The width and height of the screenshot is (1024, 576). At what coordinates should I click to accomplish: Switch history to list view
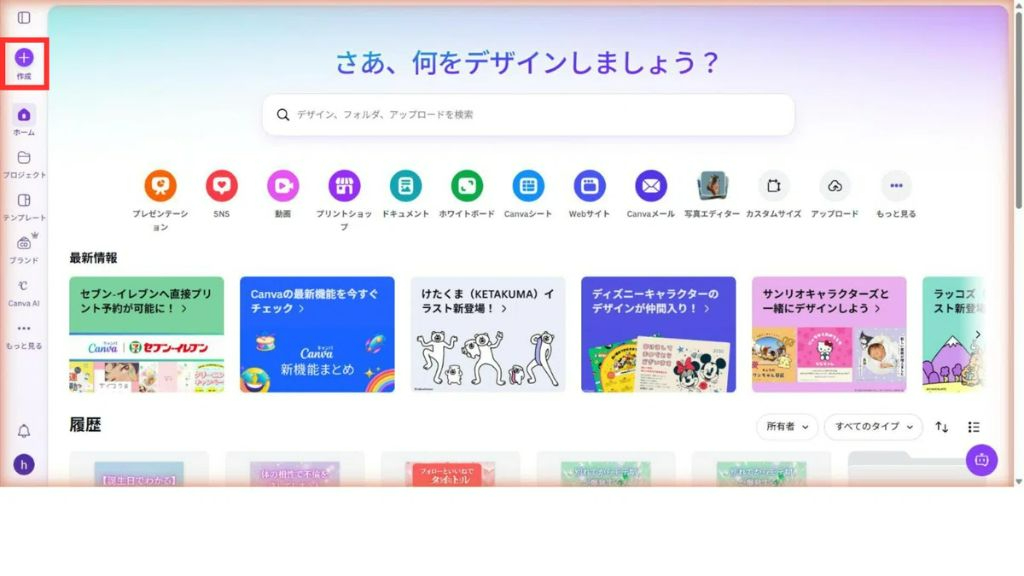click(x=974, y=427)
